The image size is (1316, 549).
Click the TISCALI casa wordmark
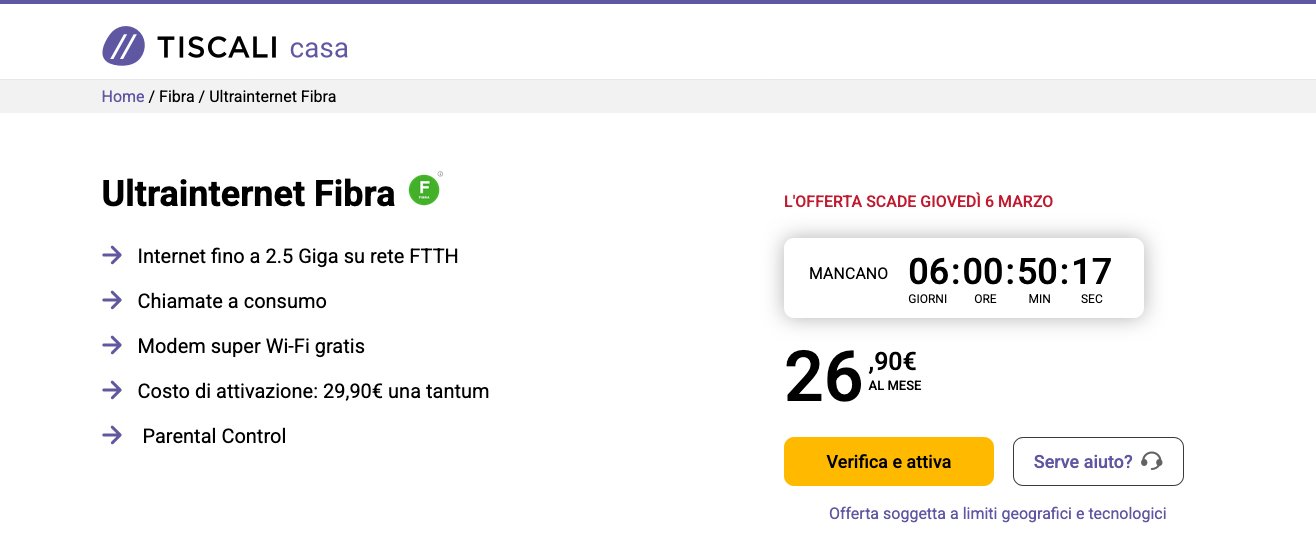click(252, 47)
